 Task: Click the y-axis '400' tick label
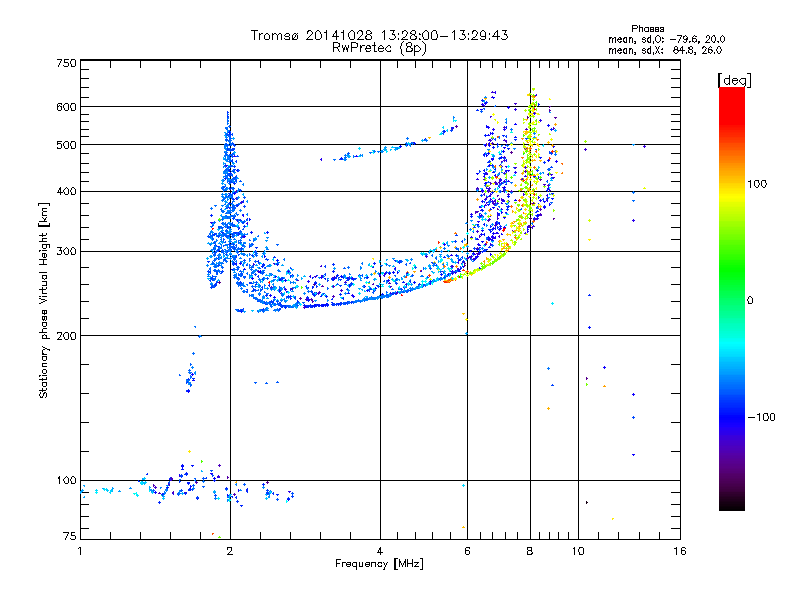66,191
